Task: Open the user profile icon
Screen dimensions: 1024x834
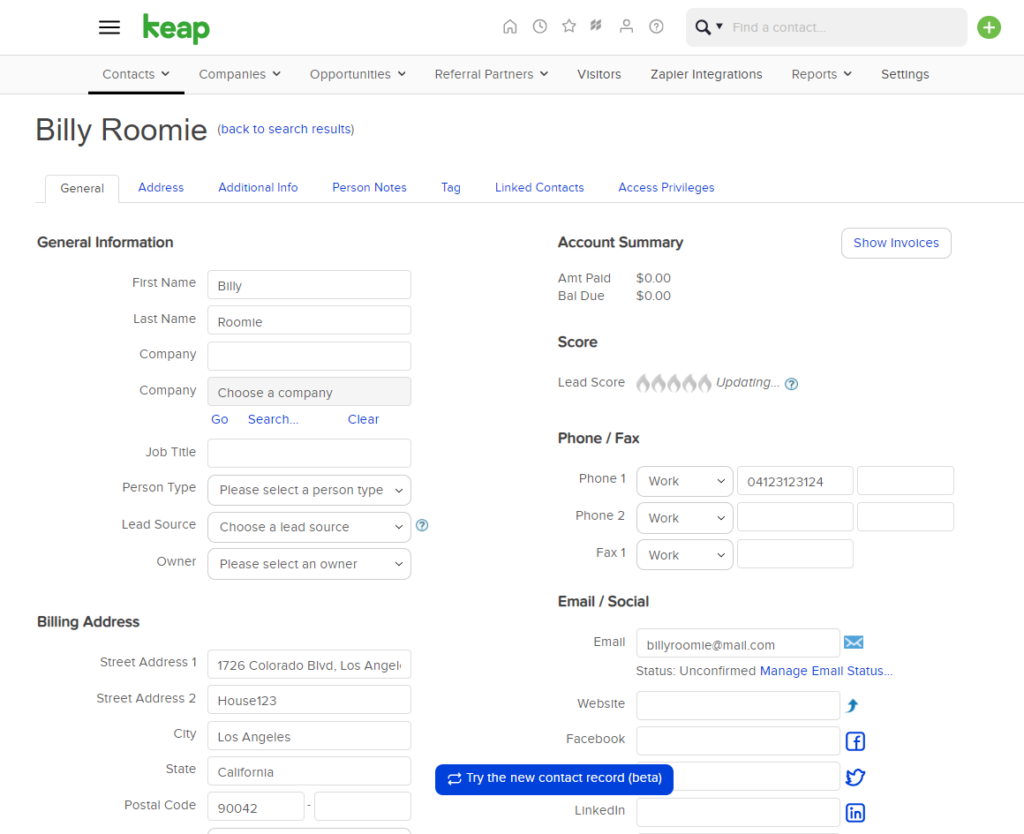Action: [626, 26]
